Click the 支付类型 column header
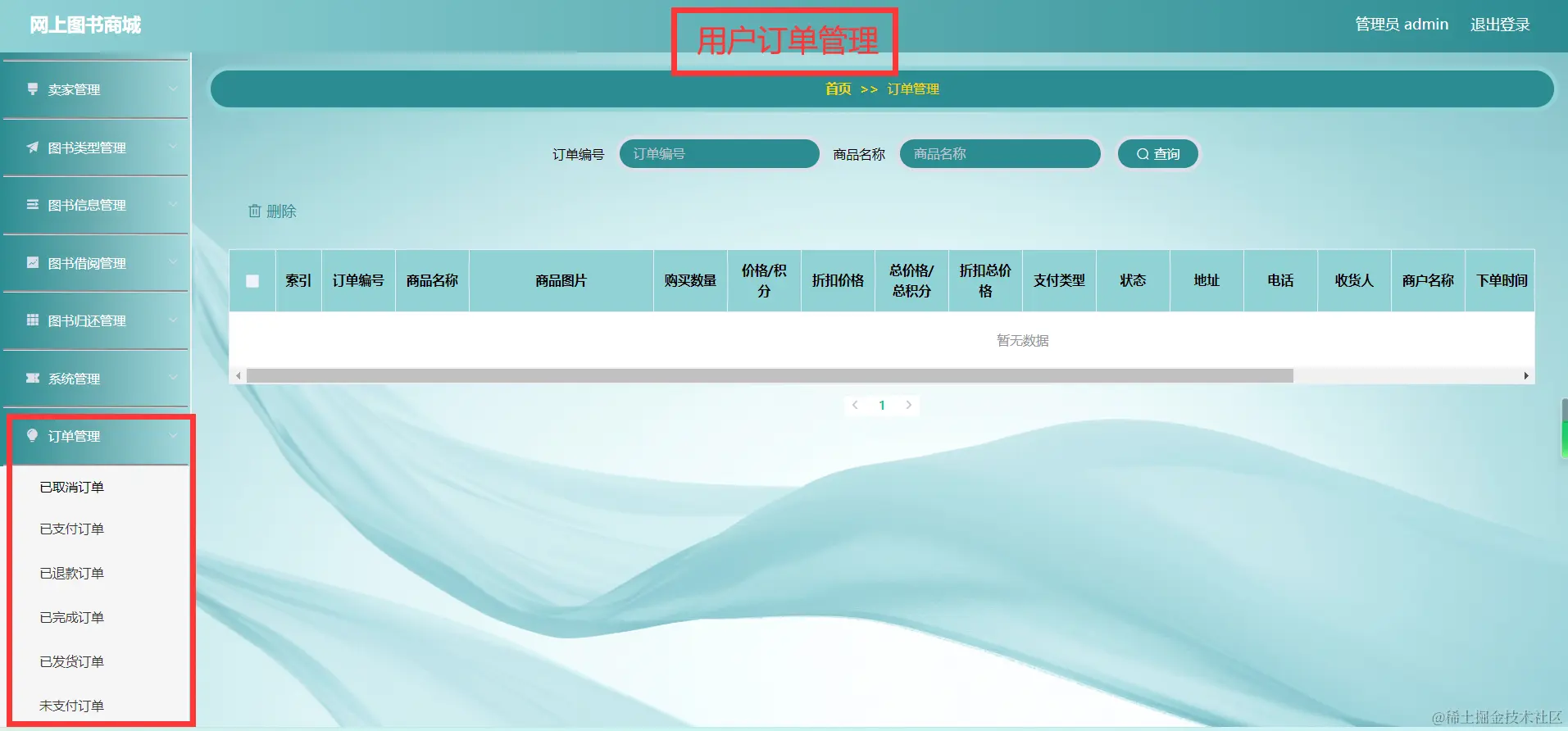 coord(1059,280)
